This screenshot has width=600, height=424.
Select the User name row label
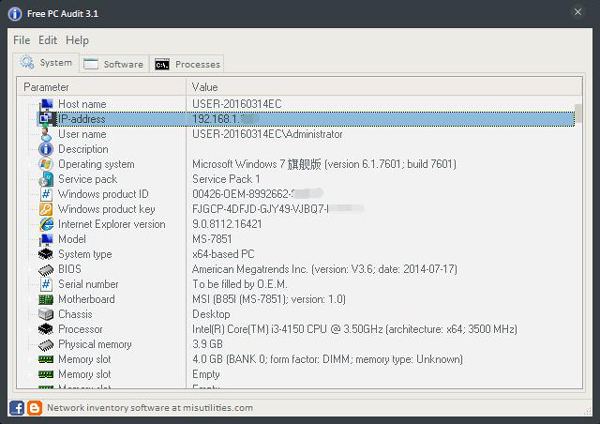(82, 134)
